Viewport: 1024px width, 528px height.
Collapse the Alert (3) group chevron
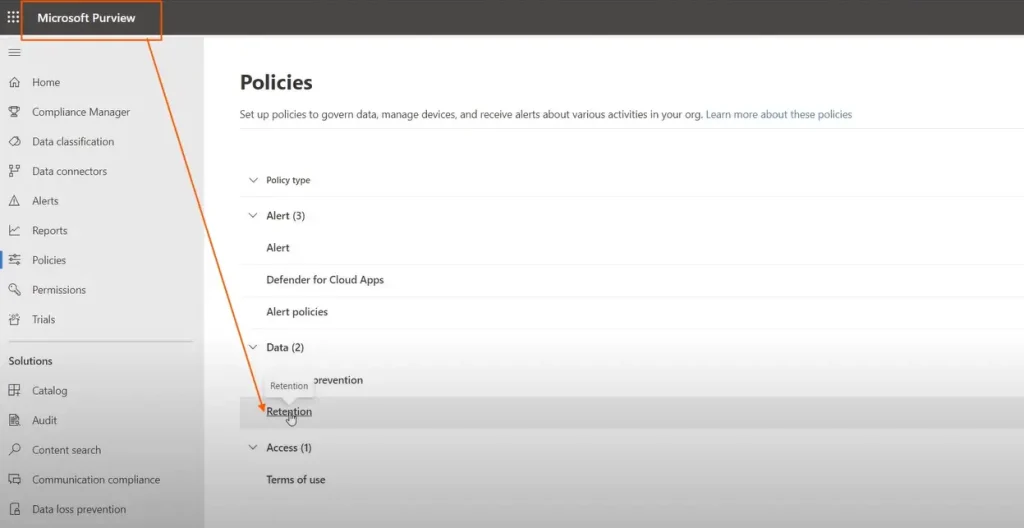point(253,216)
